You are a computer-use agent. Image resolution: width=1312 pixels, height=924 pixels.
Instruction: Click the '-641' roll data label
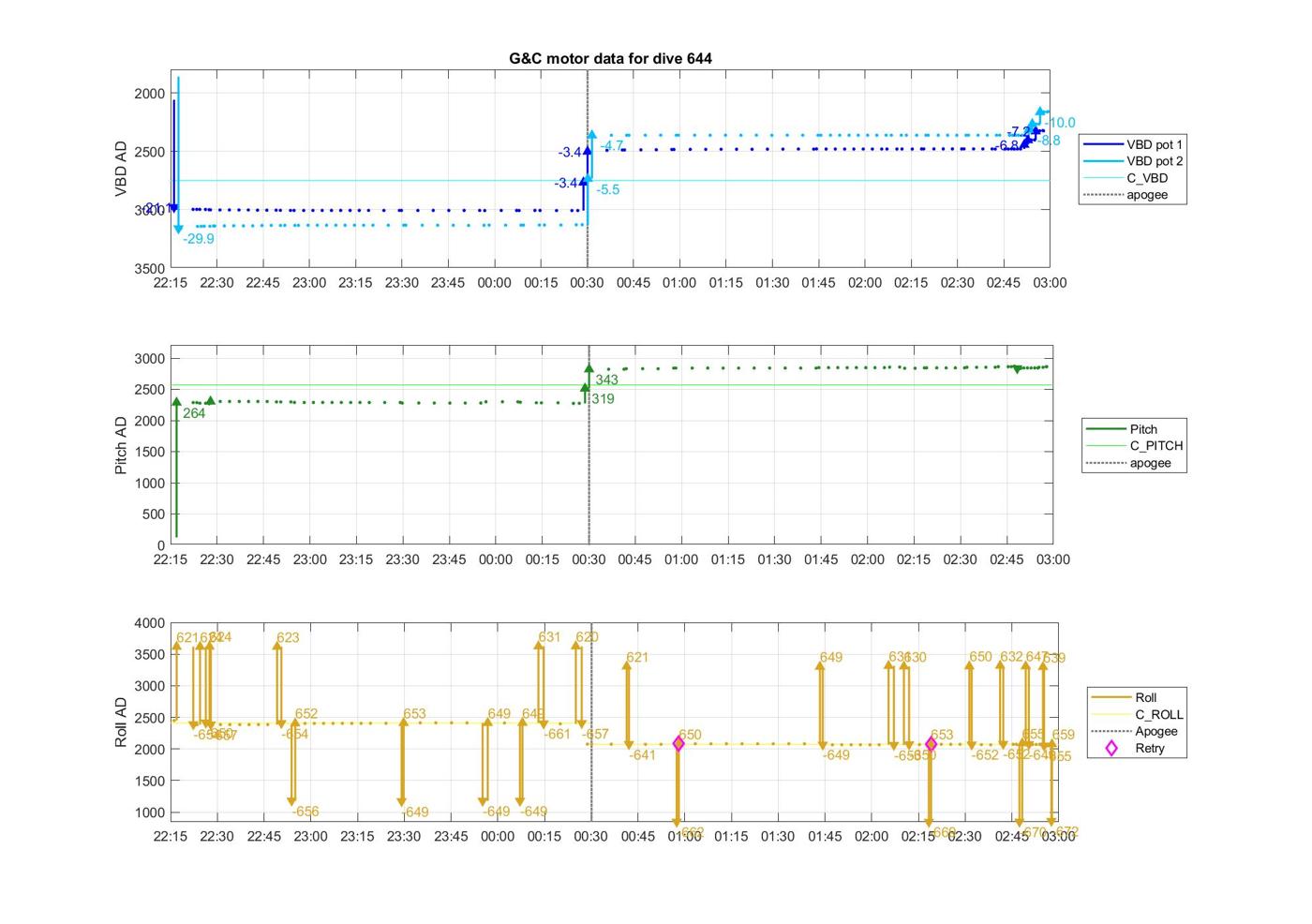[643, 754]
